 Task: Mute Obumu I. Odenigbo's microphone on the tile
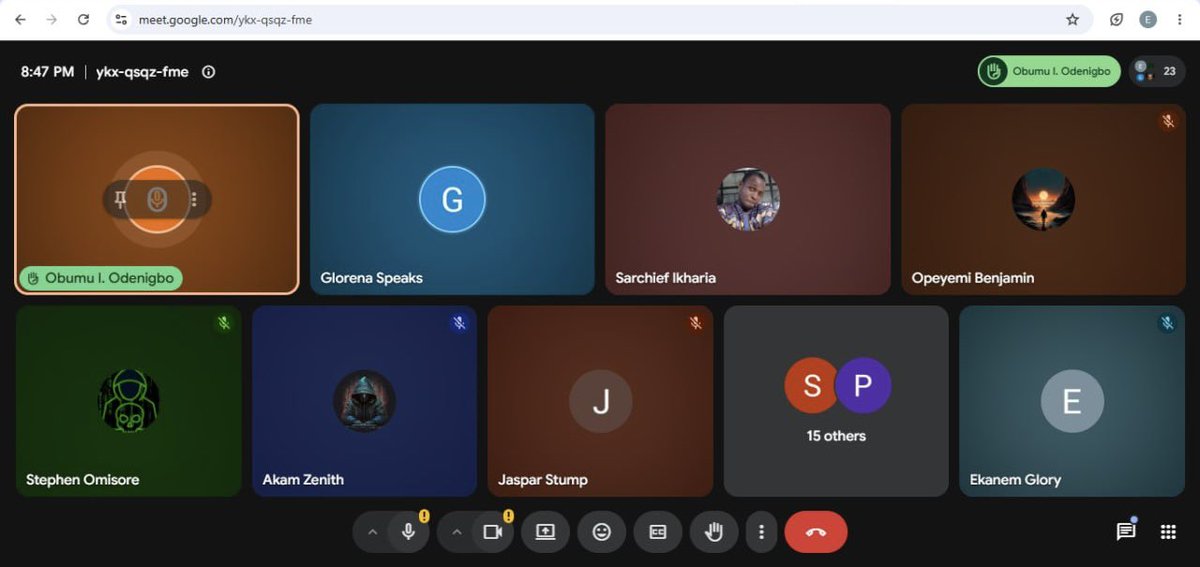157,200
